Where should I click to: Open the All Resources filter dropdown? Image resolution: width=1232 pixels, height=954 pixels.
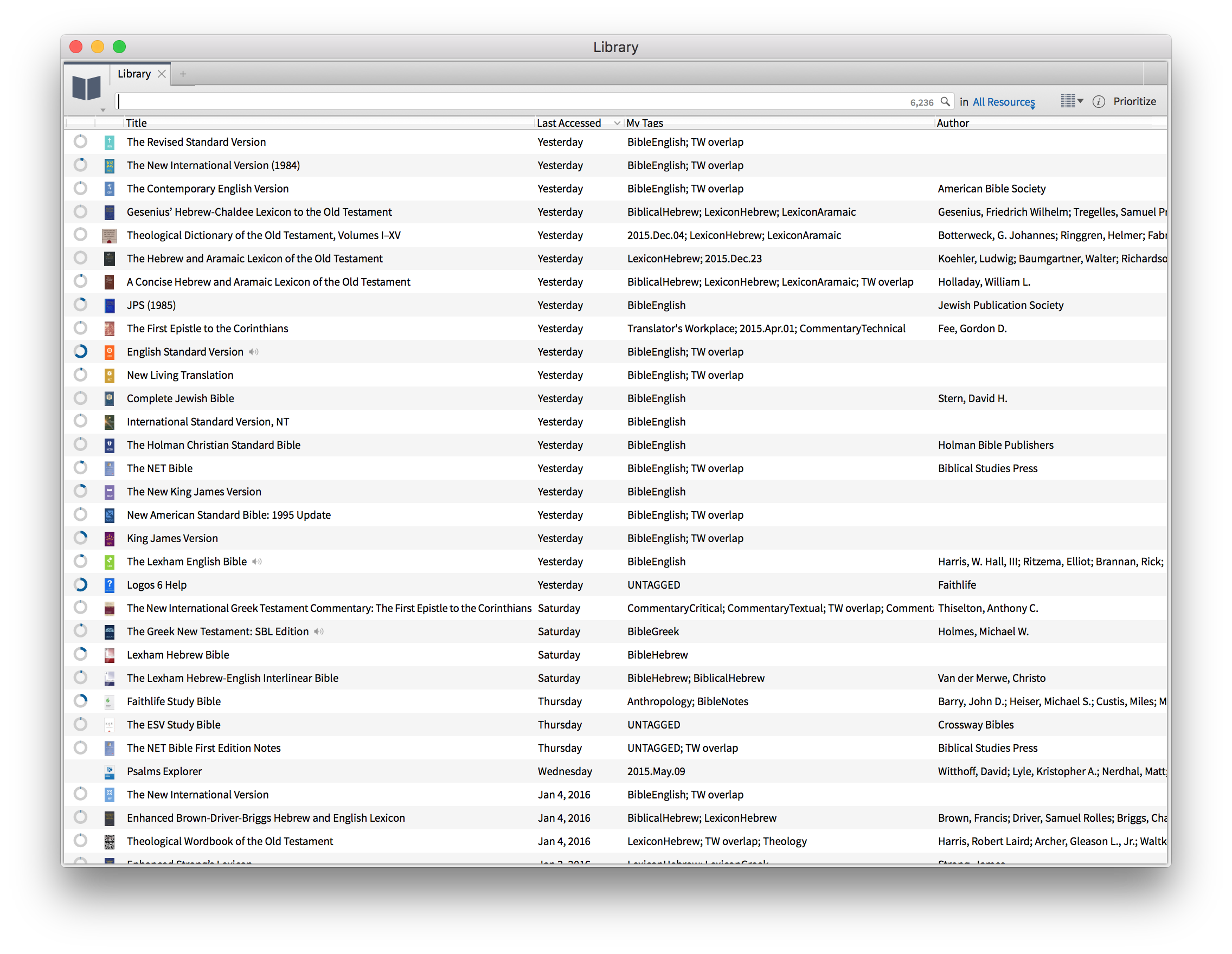click(1004, 102)
